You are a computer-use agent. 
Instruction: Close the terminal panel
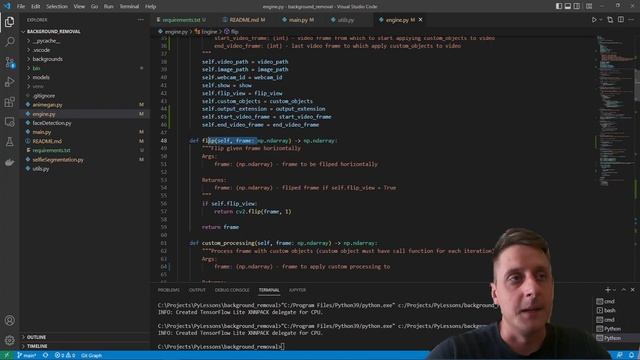point(632,289)
